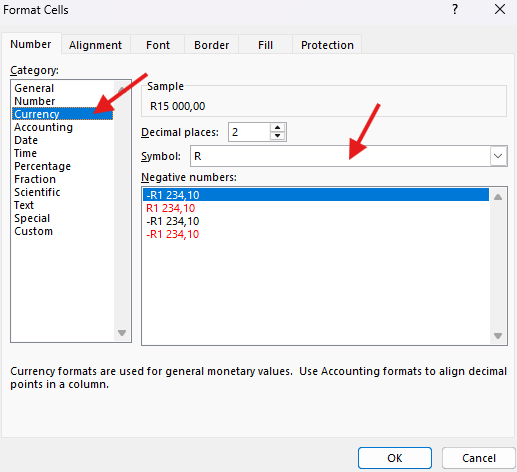Switch to the Alignment tab
The image size is (517, 472).
click(95, 45)
